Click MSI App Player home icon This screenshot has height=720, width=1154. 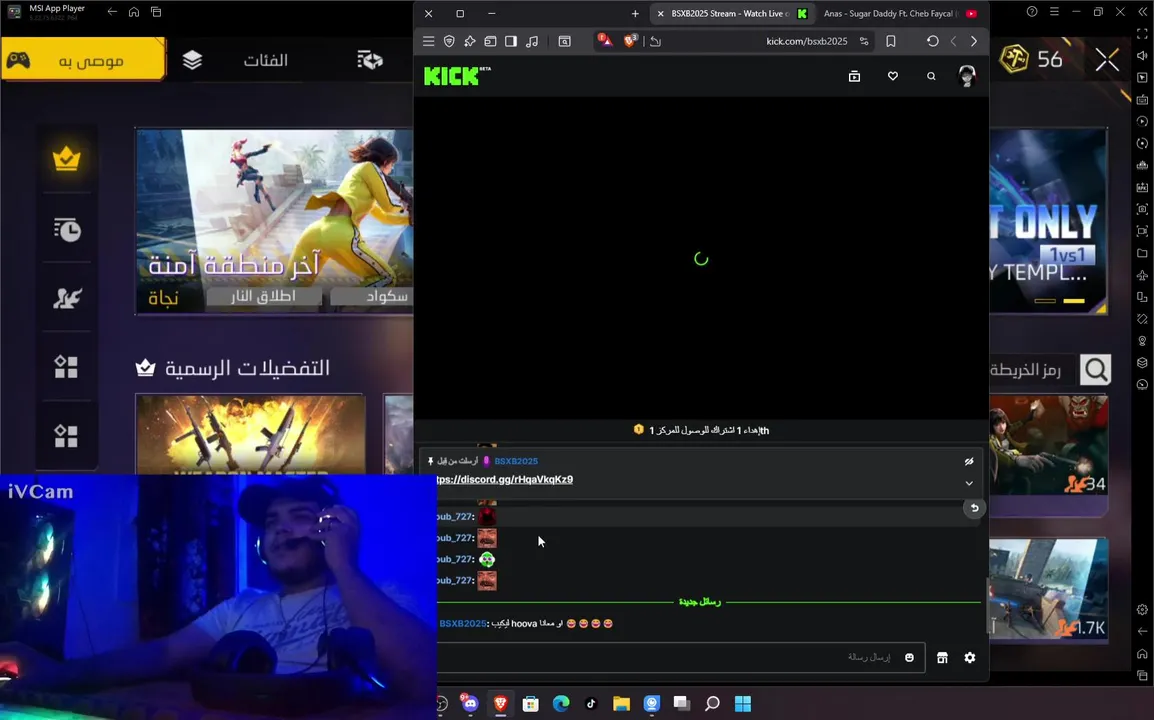pyautogui.click(x=134, y=12)
